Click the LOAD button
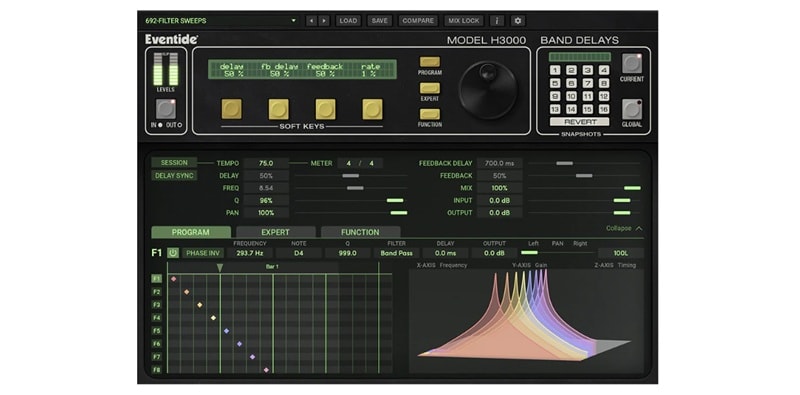The height and width of the screenshot is (395, 800). pyautogui.click(x=348, y=21)
